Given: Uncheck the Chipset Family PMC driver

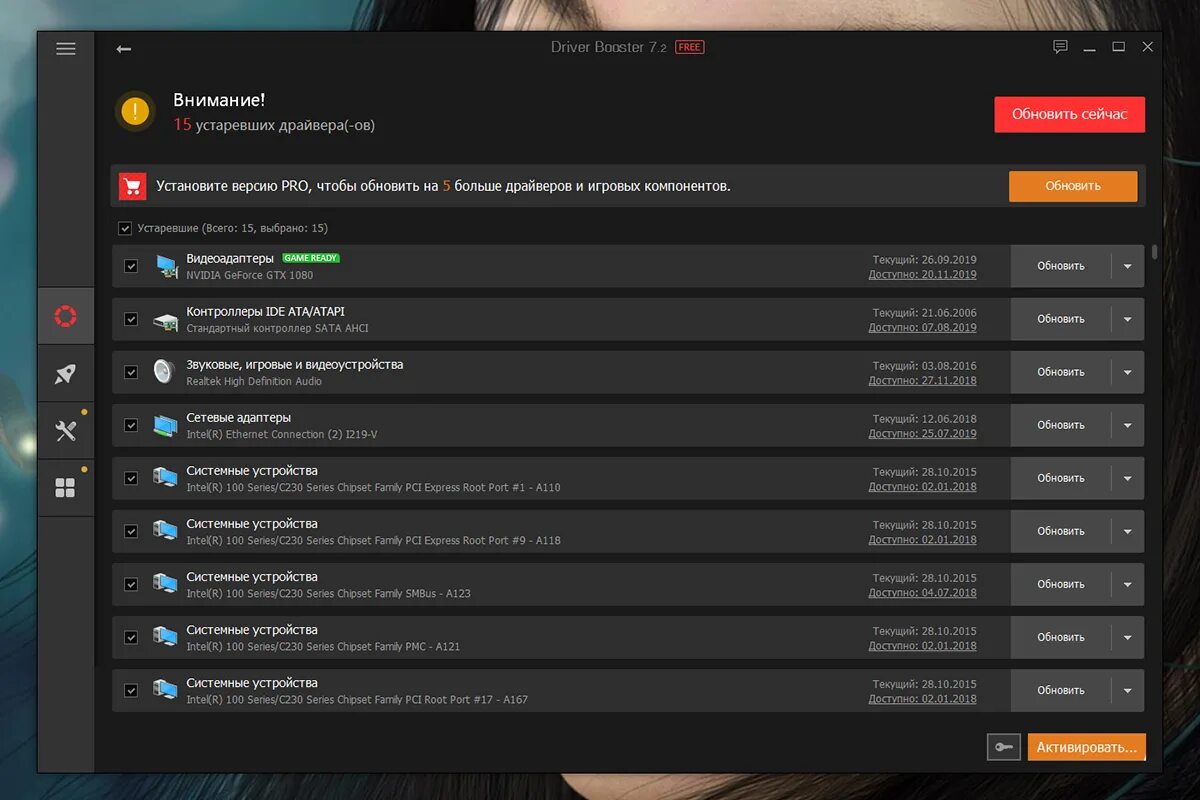Looking at the screenshot, I should tap(131, 637).
